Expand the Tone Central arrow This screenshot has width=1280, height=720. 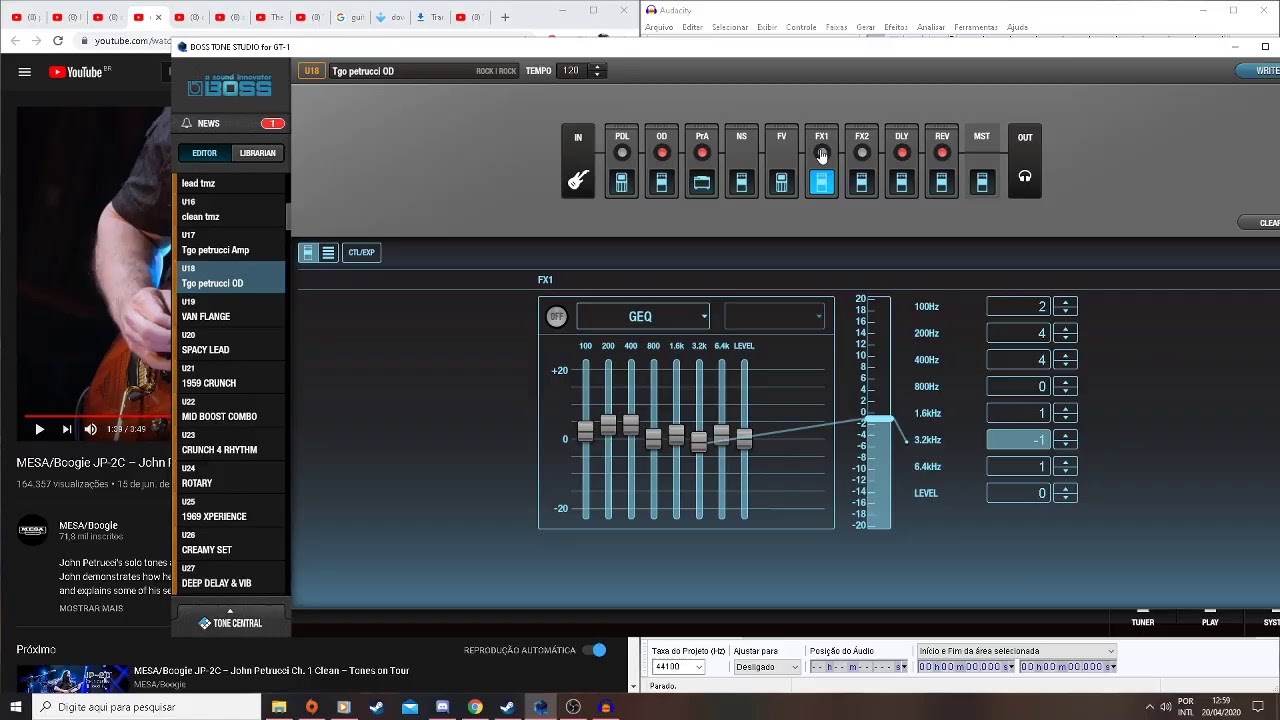coord(230,611)
